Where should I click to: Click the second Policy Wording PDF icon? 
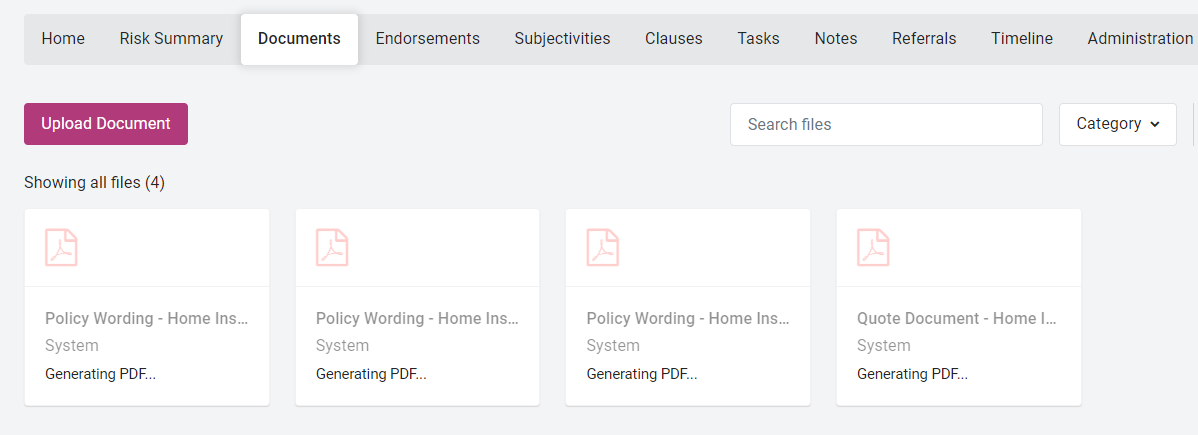[x=332, y=247]
